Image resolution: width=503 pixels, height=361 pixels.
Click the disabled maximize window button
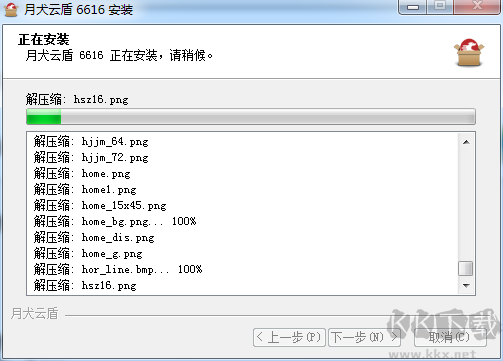click(440, 6)
